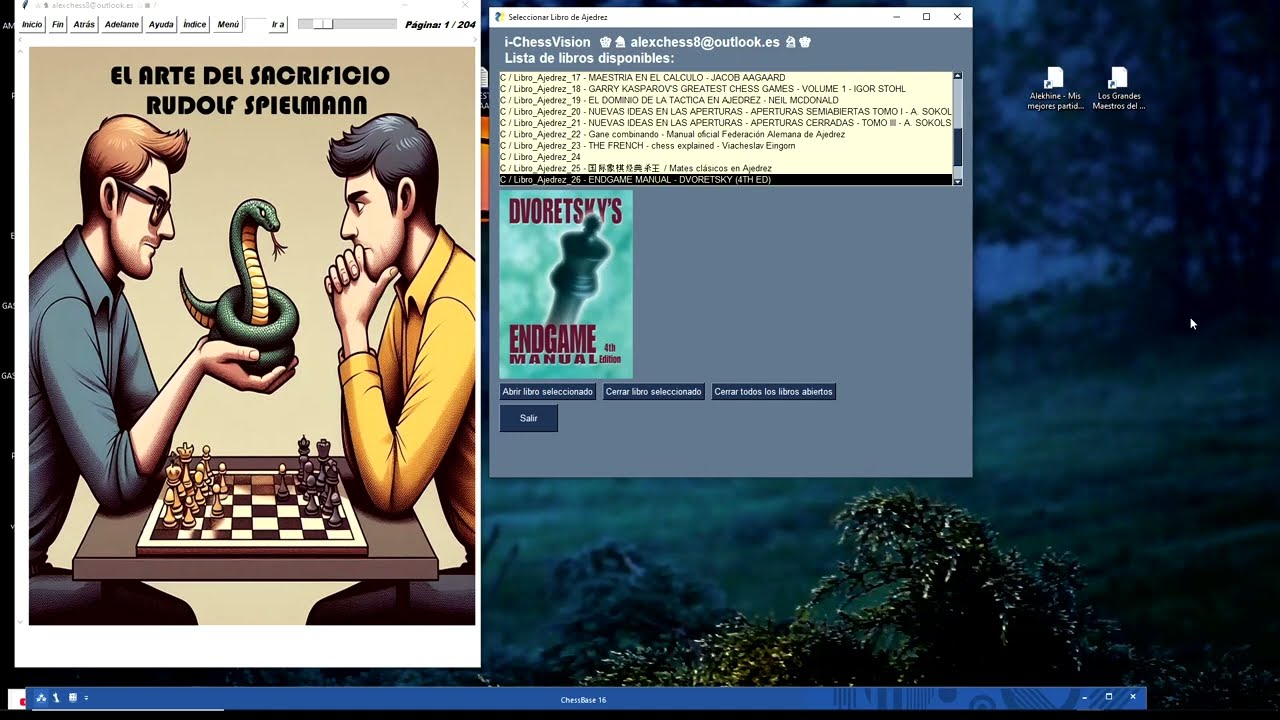Select Libro_Ajedrez_17 Maestria en el Calculo row
Viewport: 1280px width, 720px height.
click(x=726, y=77)
